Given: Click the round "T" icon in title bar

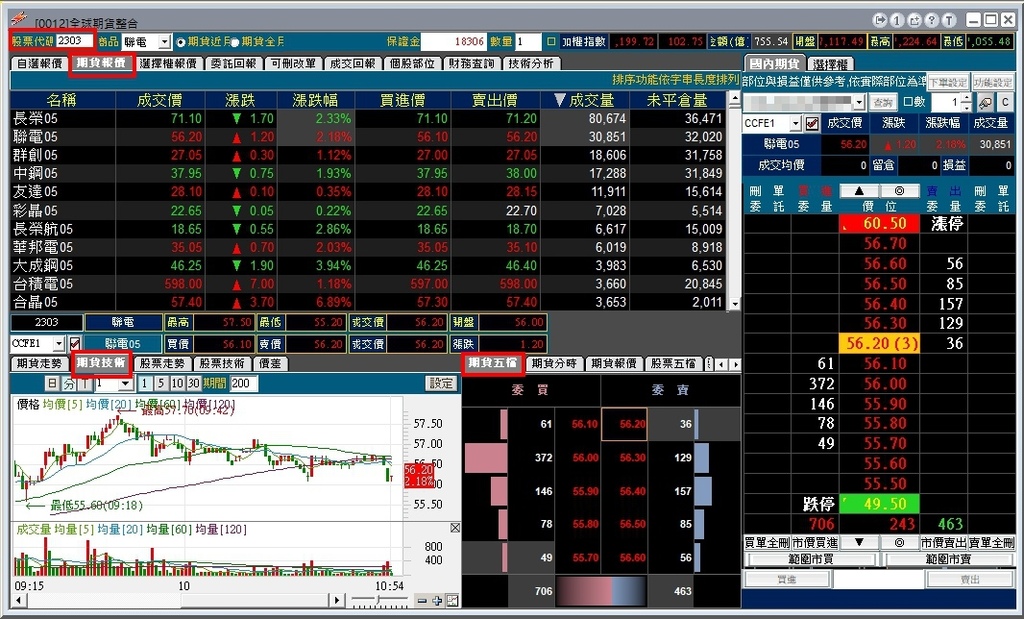Looking at the screenshot, I should point(949,20).
